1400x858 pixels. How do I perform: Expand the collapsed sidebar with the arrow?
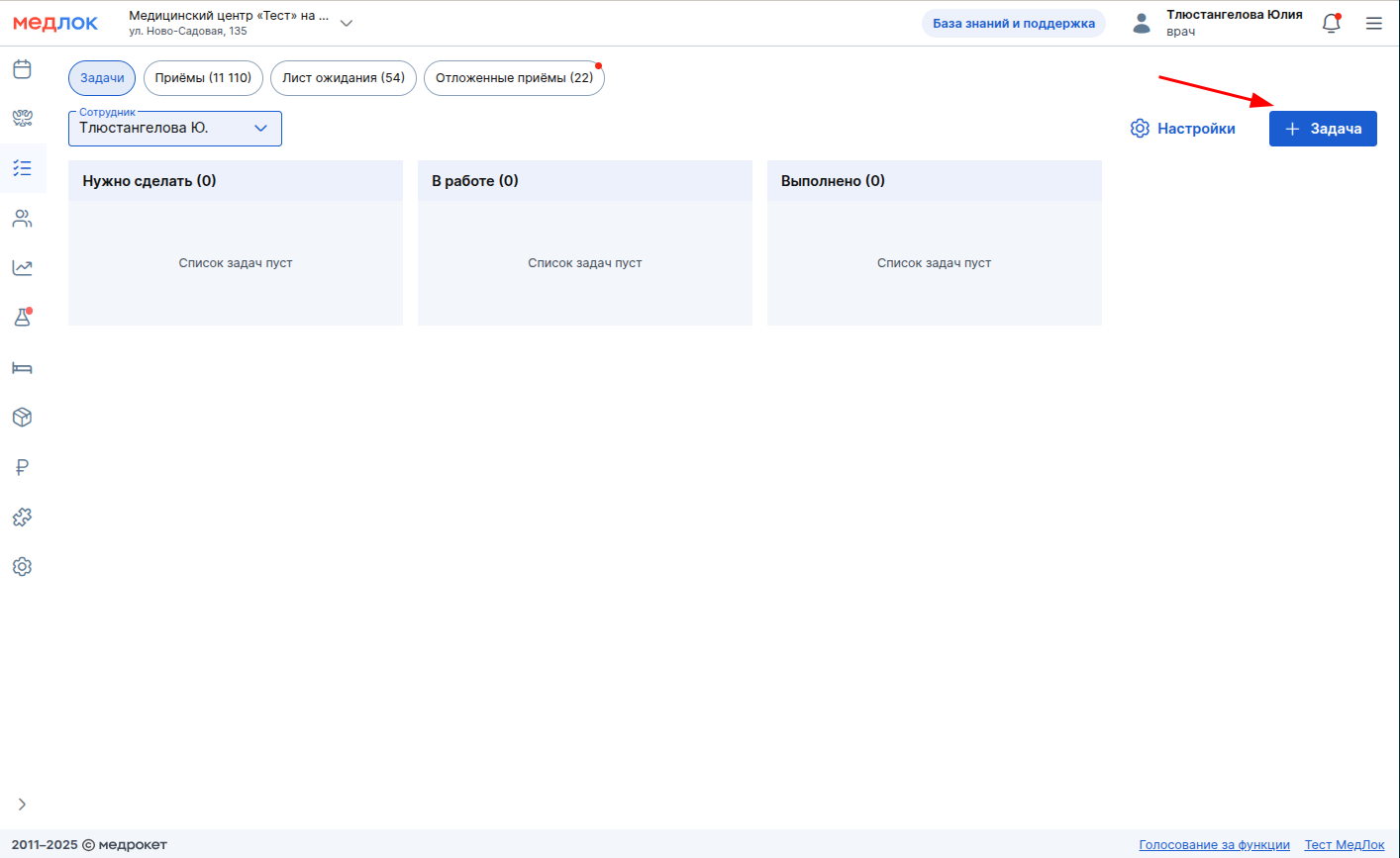coord(22,805)
